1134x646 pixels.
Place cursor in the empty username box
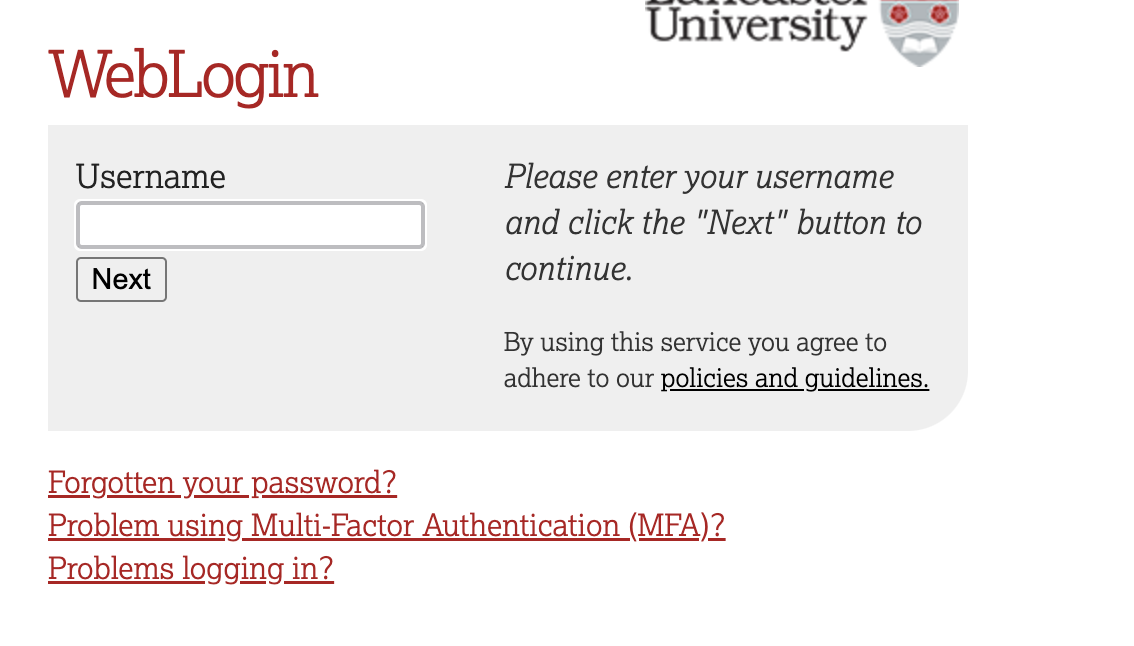[x=251, y=225]
